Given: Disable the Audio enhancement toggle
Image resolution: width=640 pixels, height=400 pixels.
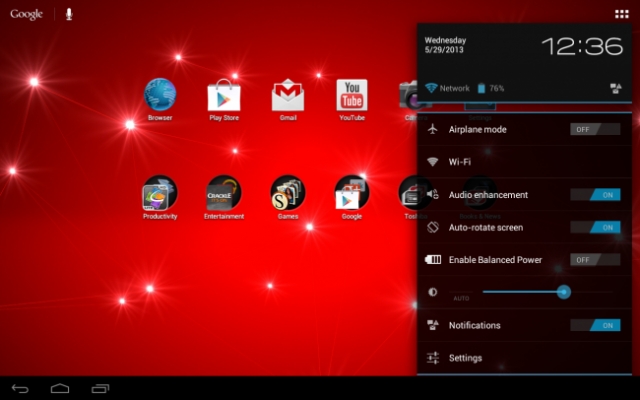Looking at the screenshot, I should point(595,195).
